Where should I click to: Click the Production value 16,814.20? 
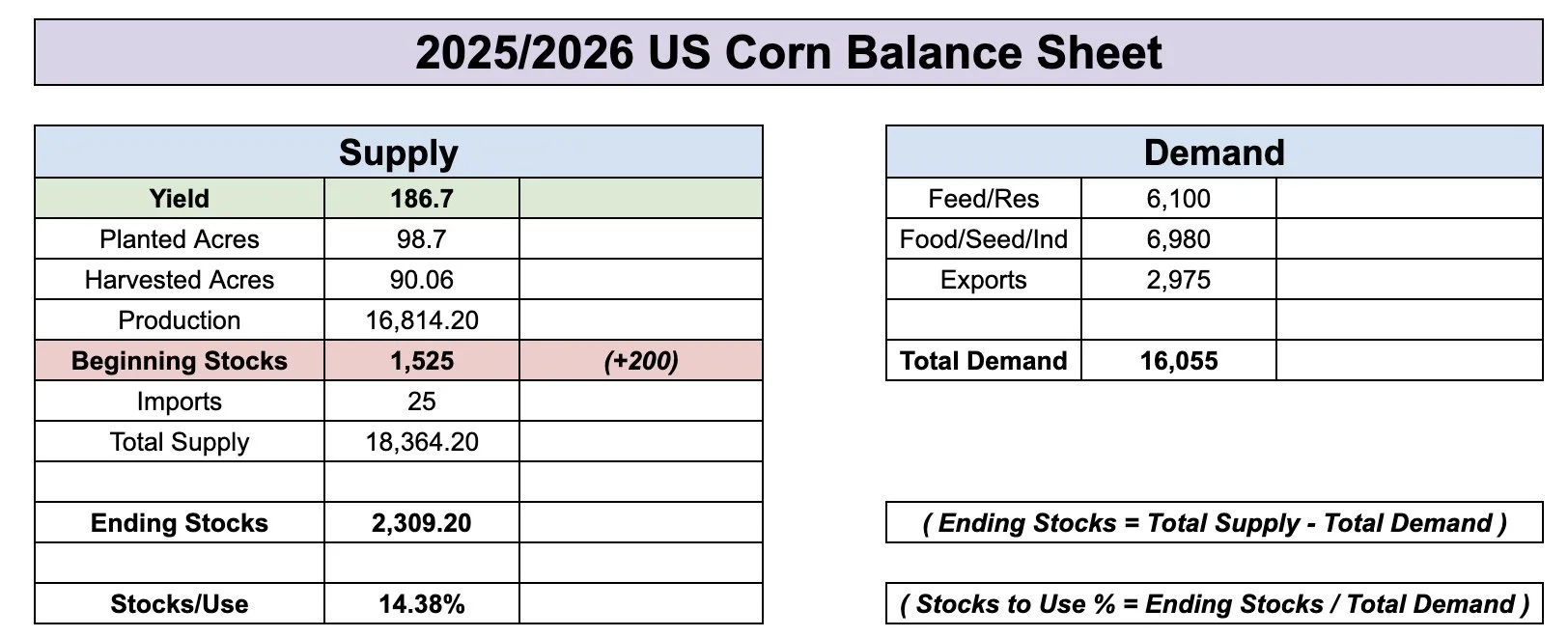pyautogui.click(x=422, y=319)
